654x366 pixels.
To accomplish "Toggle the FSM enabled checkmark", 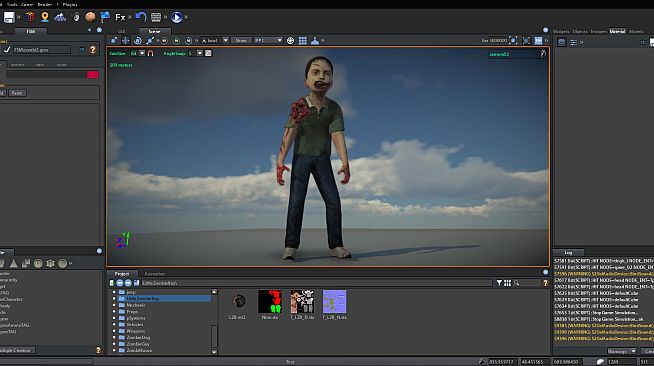I will click(7, 50).
